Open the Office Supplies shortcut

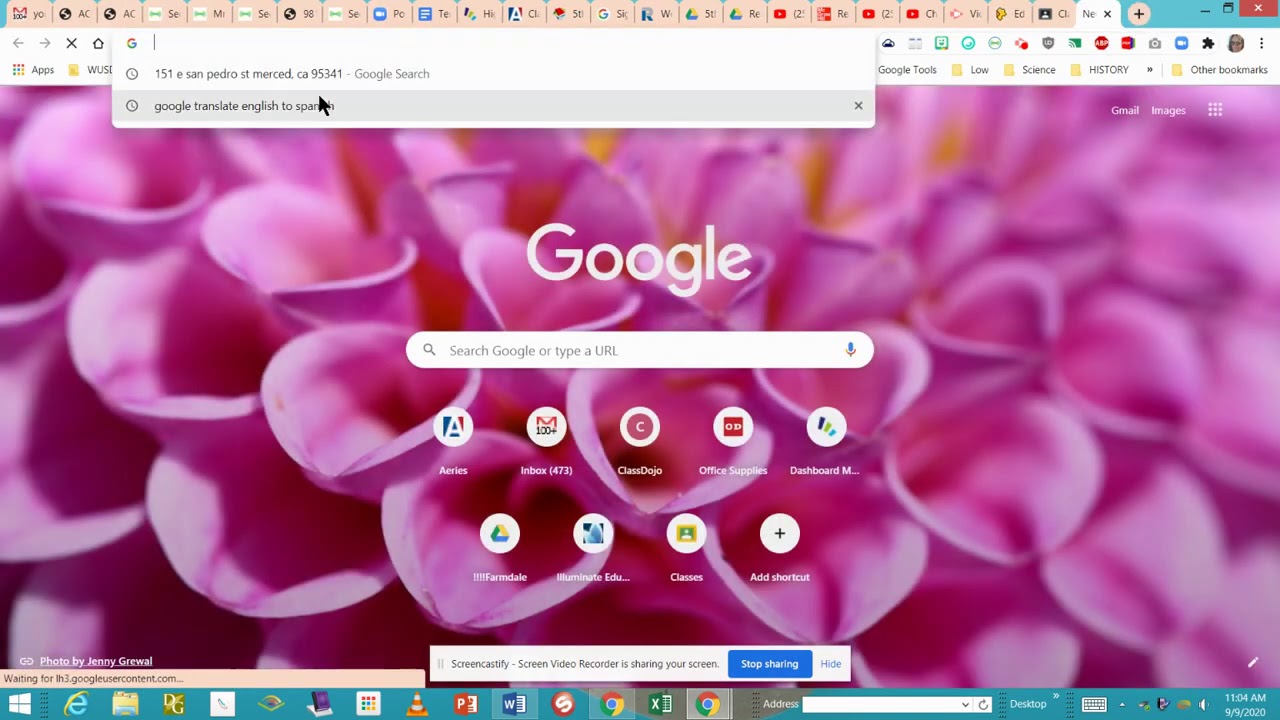tap(733, 441)
